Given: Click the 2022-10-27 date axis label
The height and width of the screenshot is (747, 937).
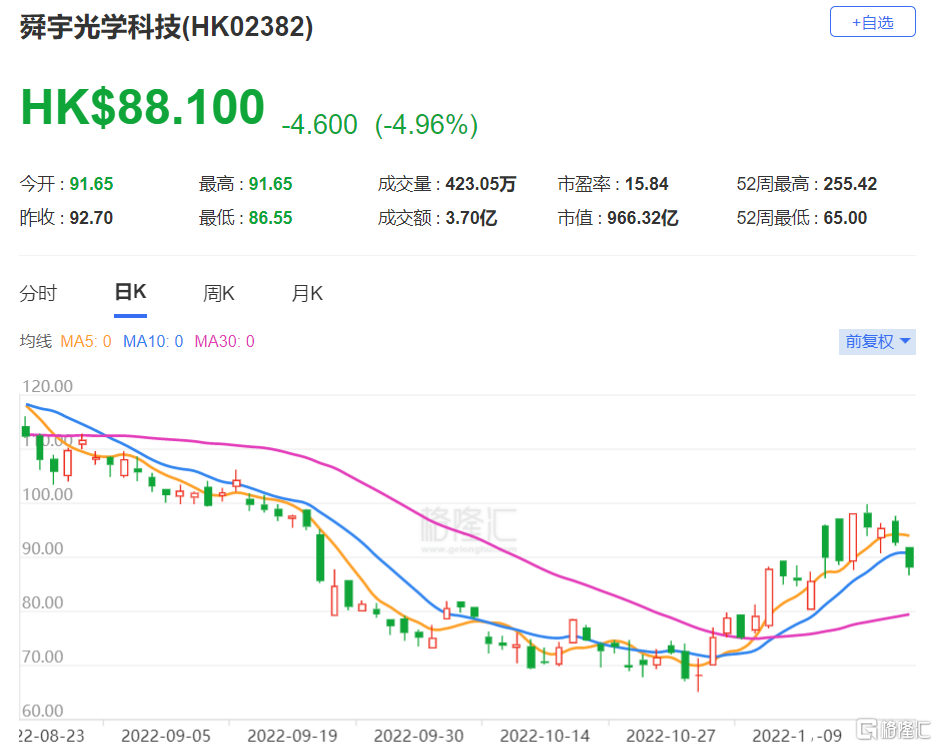Looking at the screenshot, I should (x=670, y=736).
